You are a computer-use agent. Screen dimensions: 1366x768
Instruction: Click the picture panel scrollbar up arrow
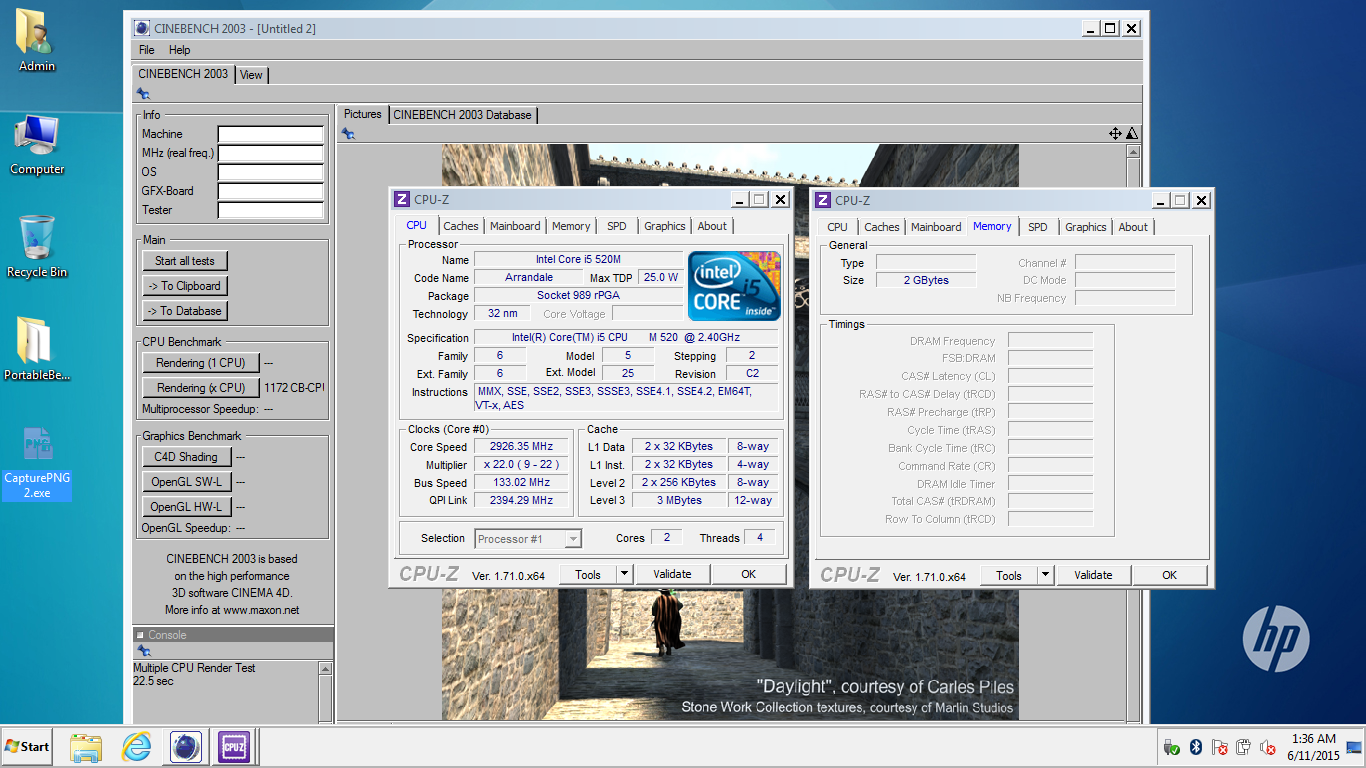(1133, 152)
